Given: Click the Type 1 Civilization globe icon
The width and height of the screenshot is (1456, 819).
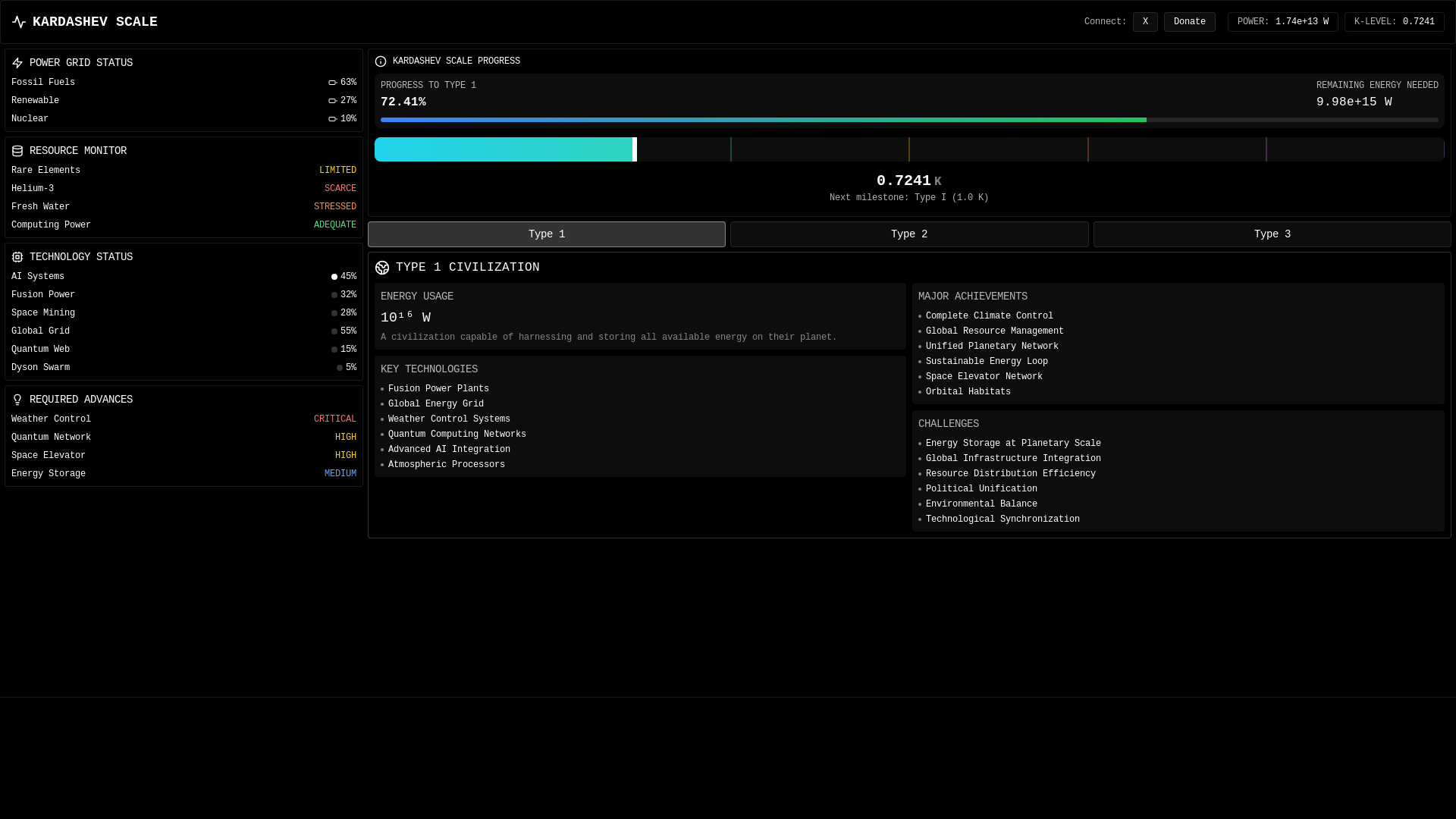Looking at the screenshot, I should click(x=382, y=268).
